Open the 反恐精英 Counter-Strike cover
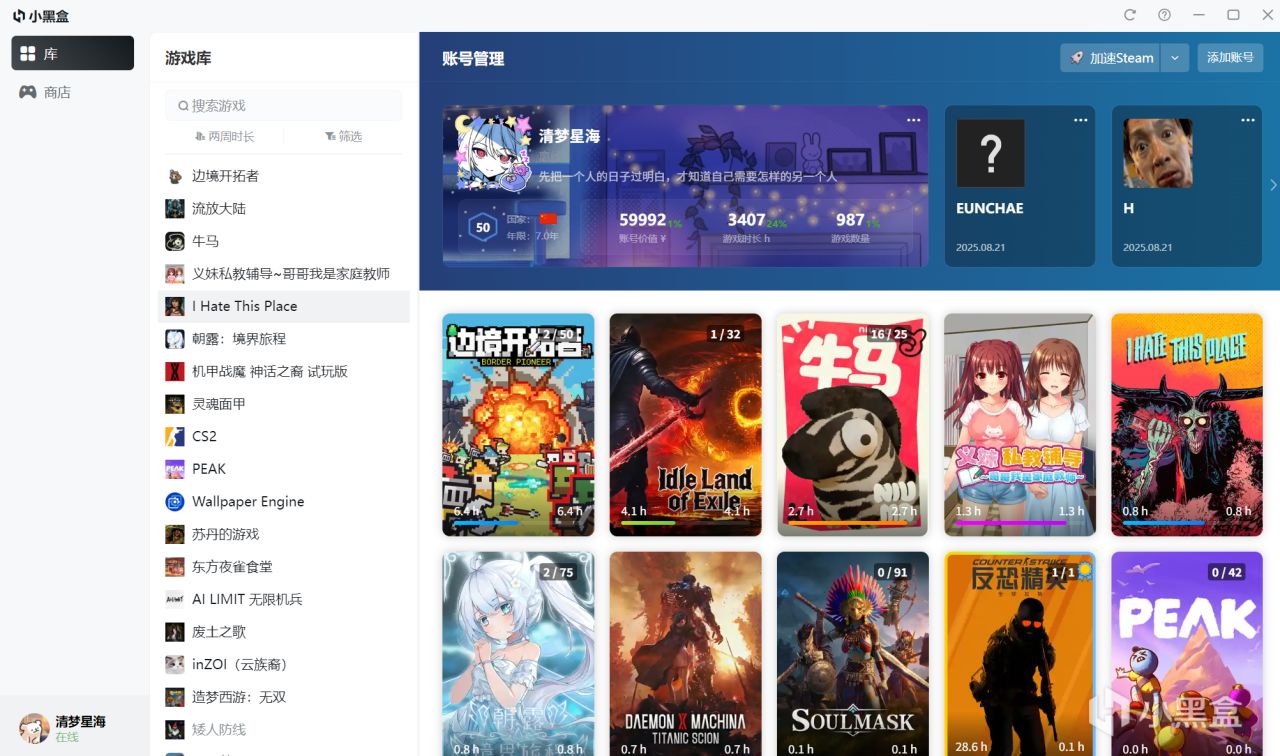 point(1020,654)
